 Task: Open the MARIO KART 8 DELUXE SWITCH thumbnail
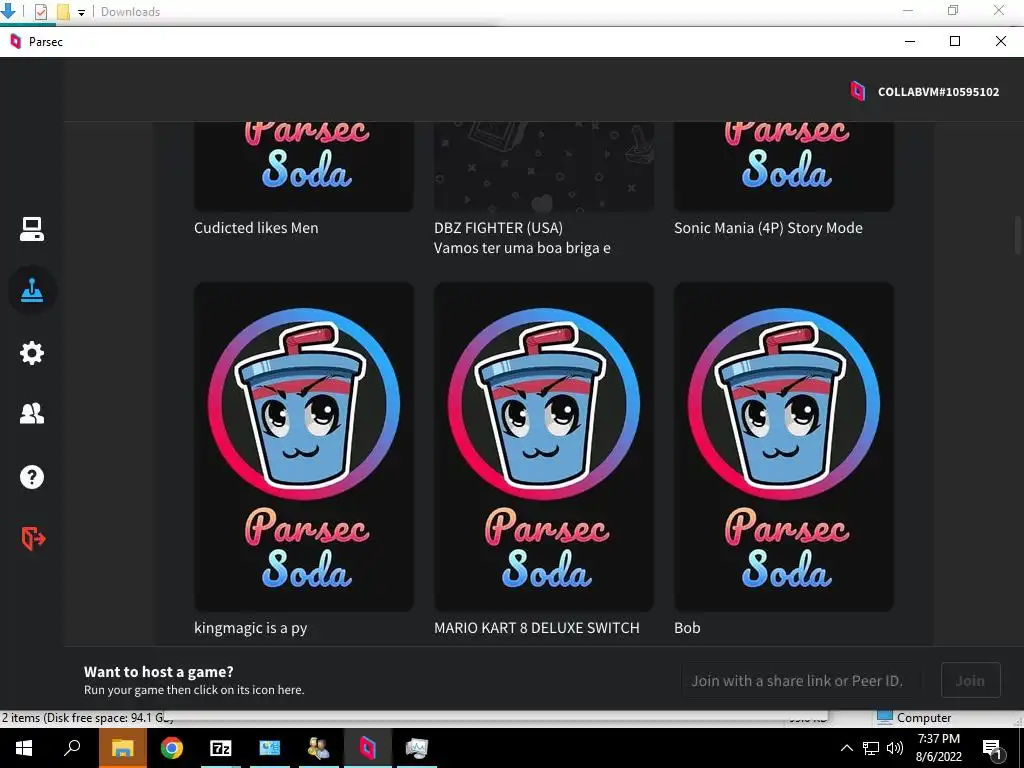pos(544,447)
